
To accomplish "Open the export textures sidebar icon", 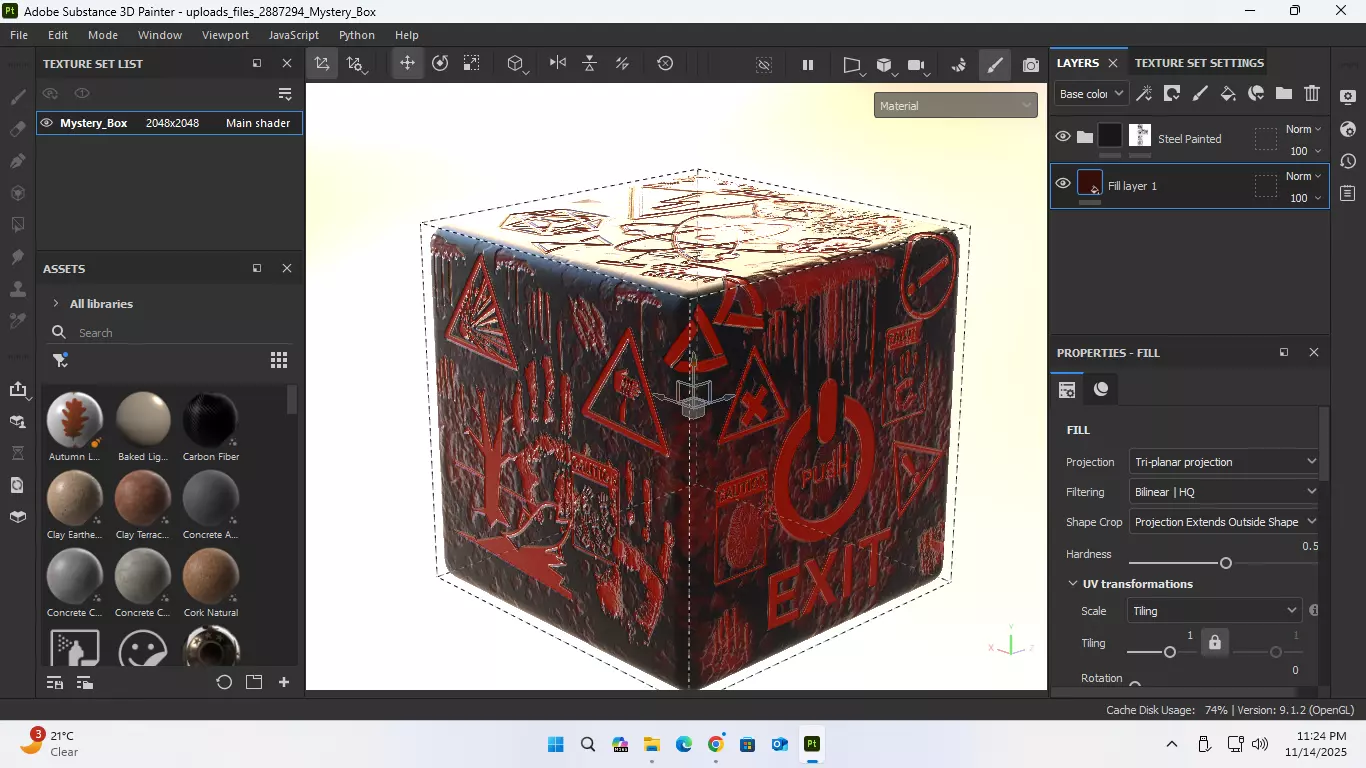I will (18, 389).
